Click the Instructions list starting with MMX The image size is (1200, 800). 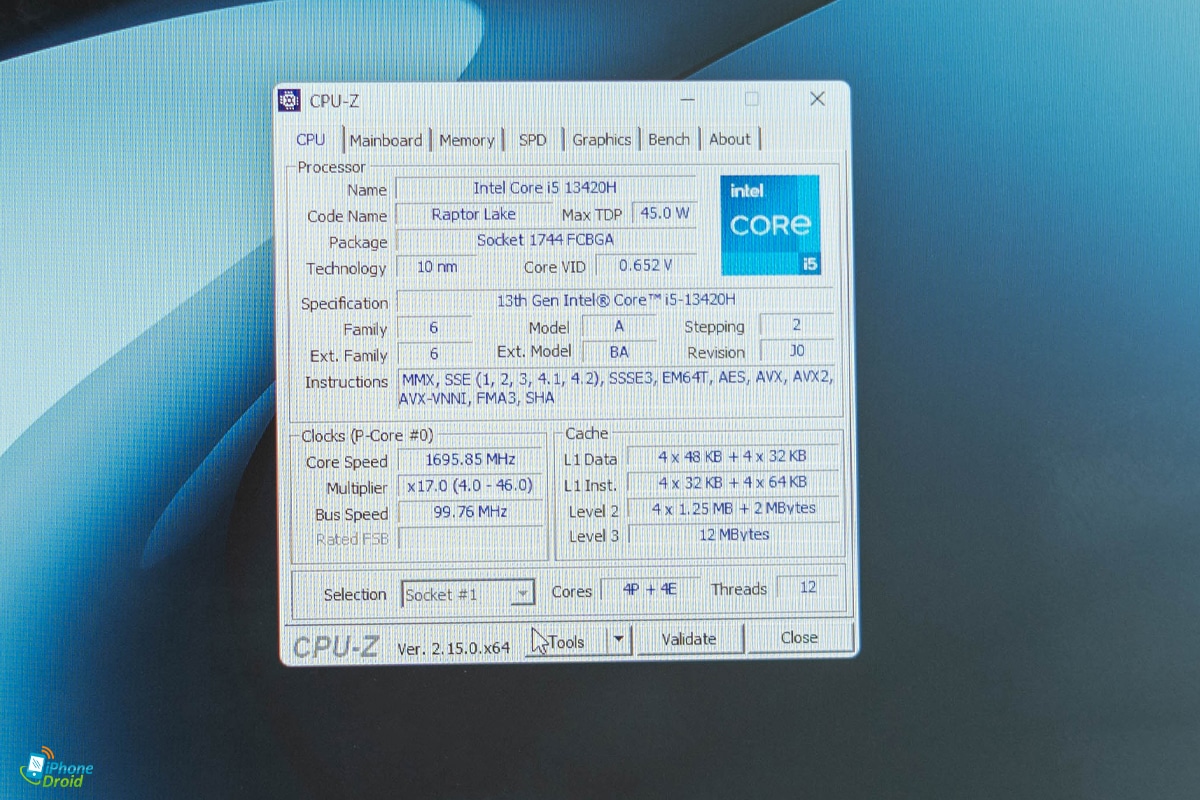point(615,388)
